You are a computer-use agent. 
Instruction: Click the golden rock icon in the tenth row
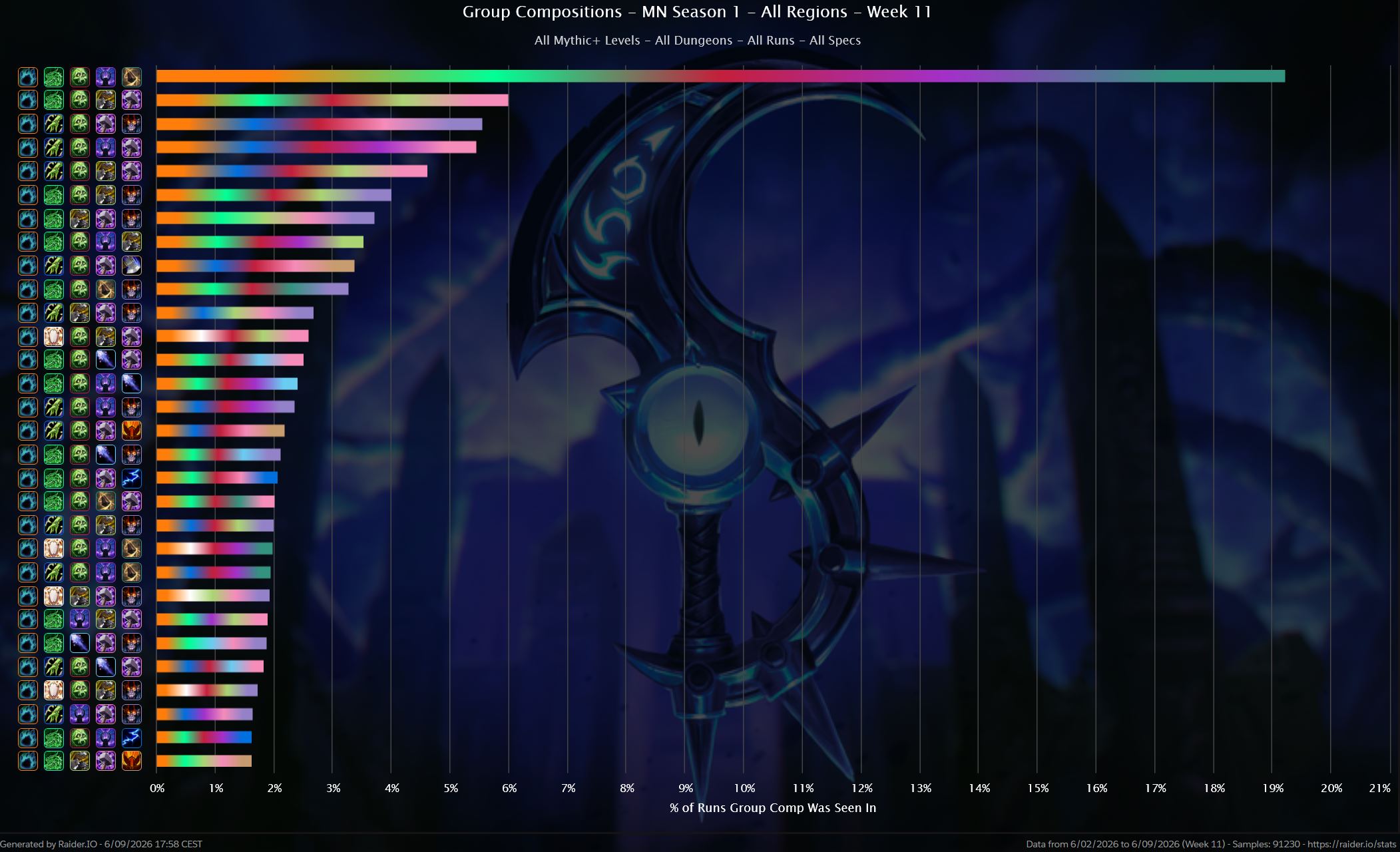106,289
